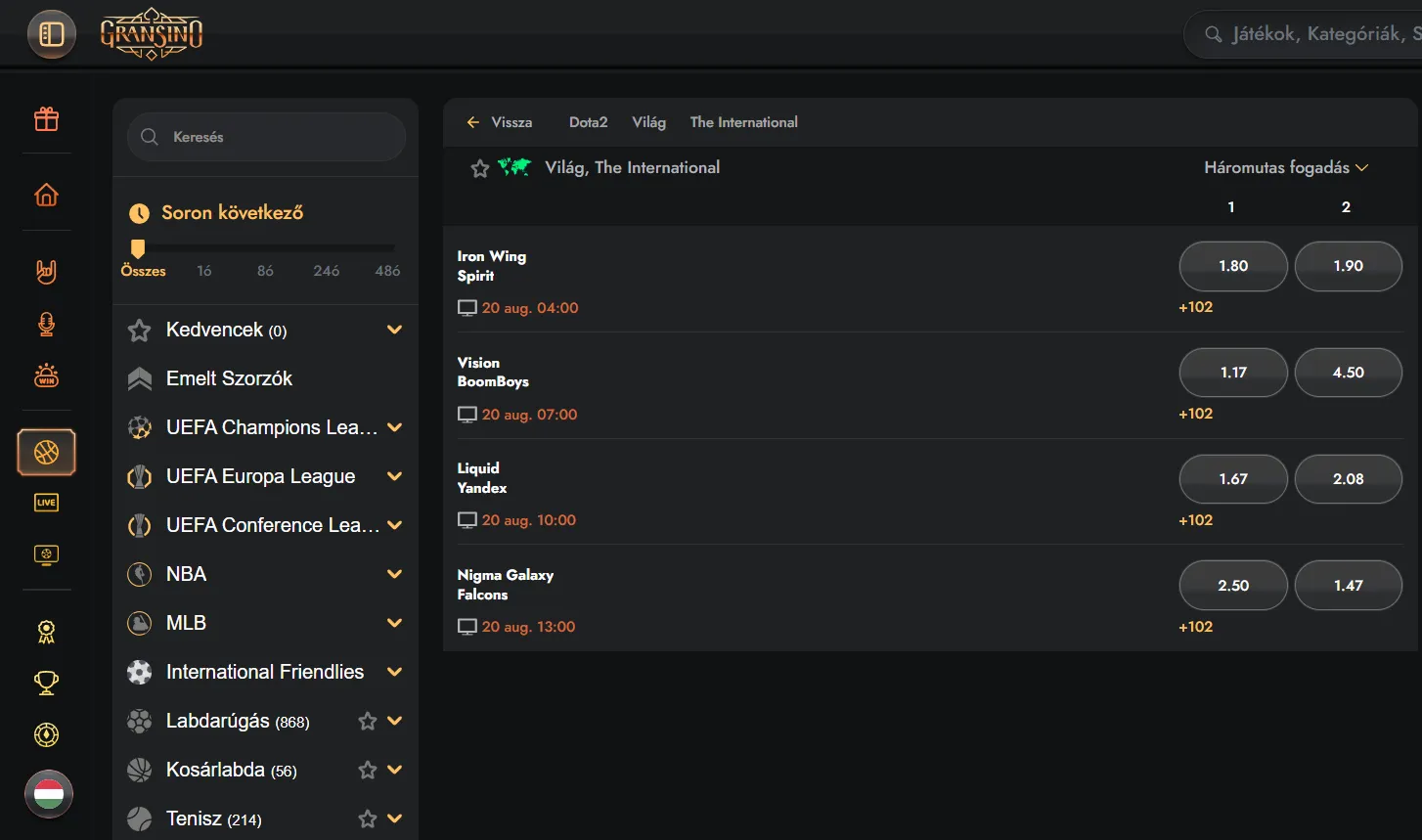Click the monitor with ball sidebar icon
Image resolution: width=1422 pixels, height=840 pixels.
tap(47, 555)
